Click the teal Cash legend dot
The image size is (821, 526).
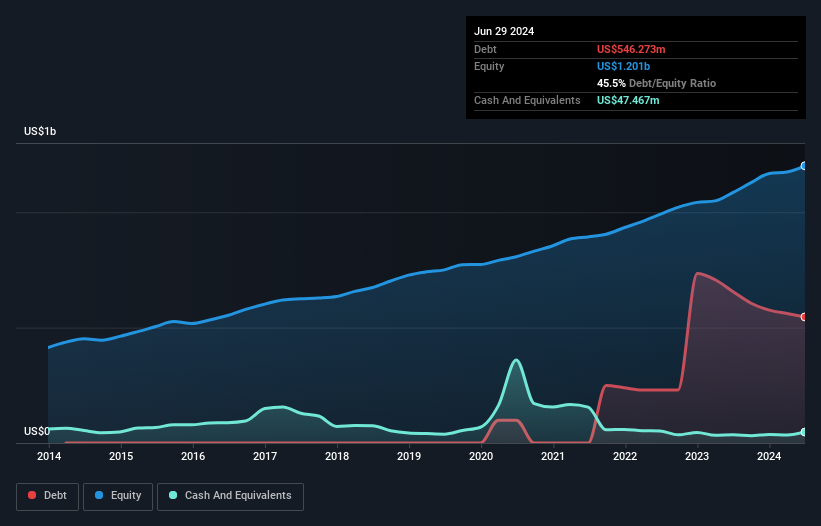[173, 495]
